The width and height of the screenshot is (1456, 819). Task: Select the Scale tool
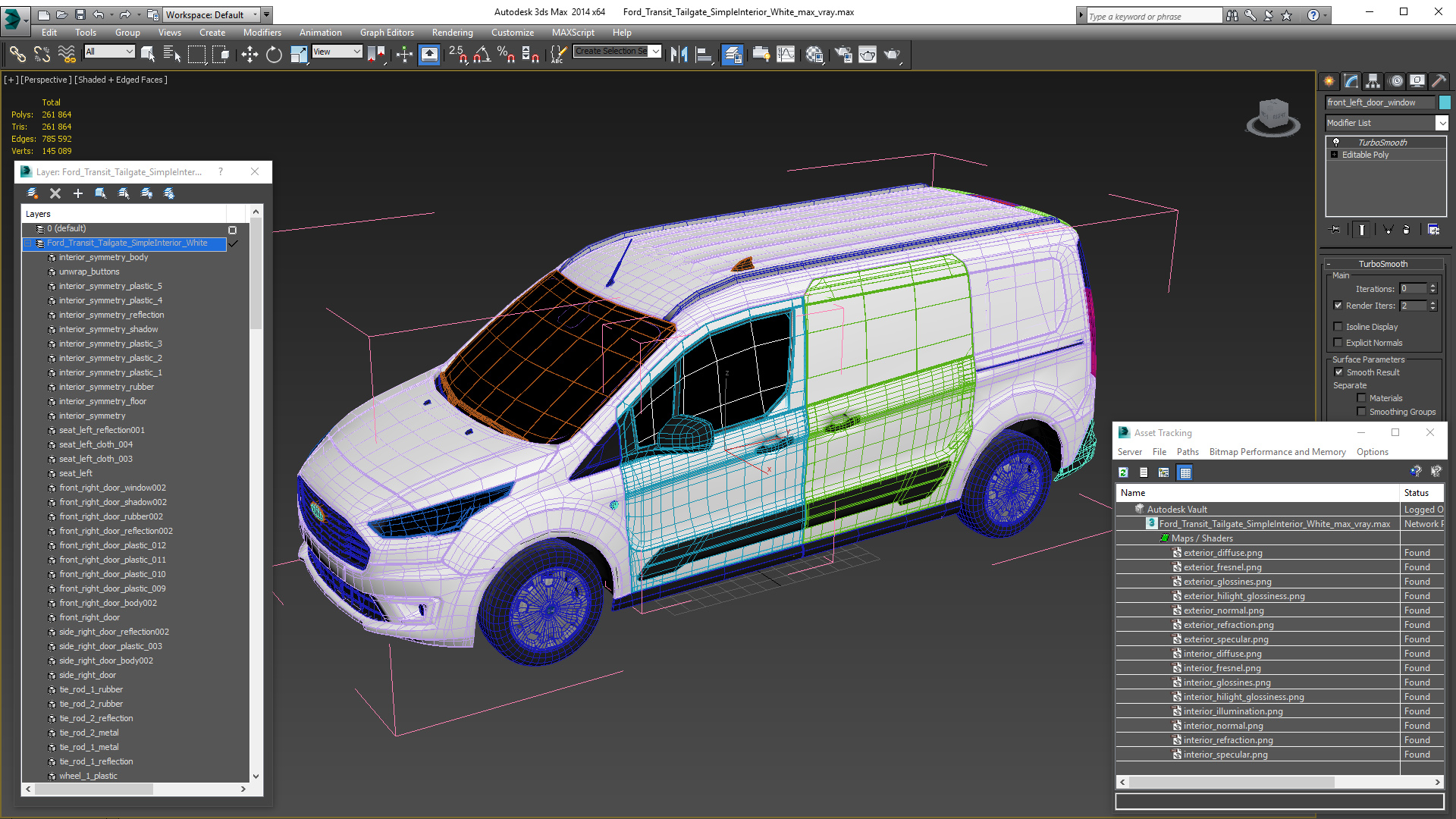(299, 54)
